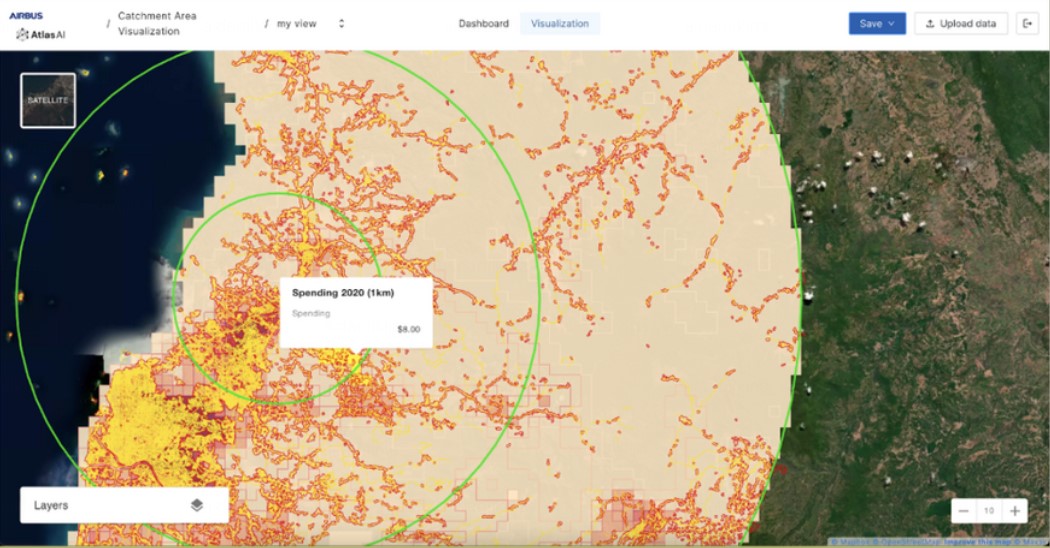Screen dimensions: 1050x548
Task: Switch to the Dashboard tab
Action: click(483, 23)
